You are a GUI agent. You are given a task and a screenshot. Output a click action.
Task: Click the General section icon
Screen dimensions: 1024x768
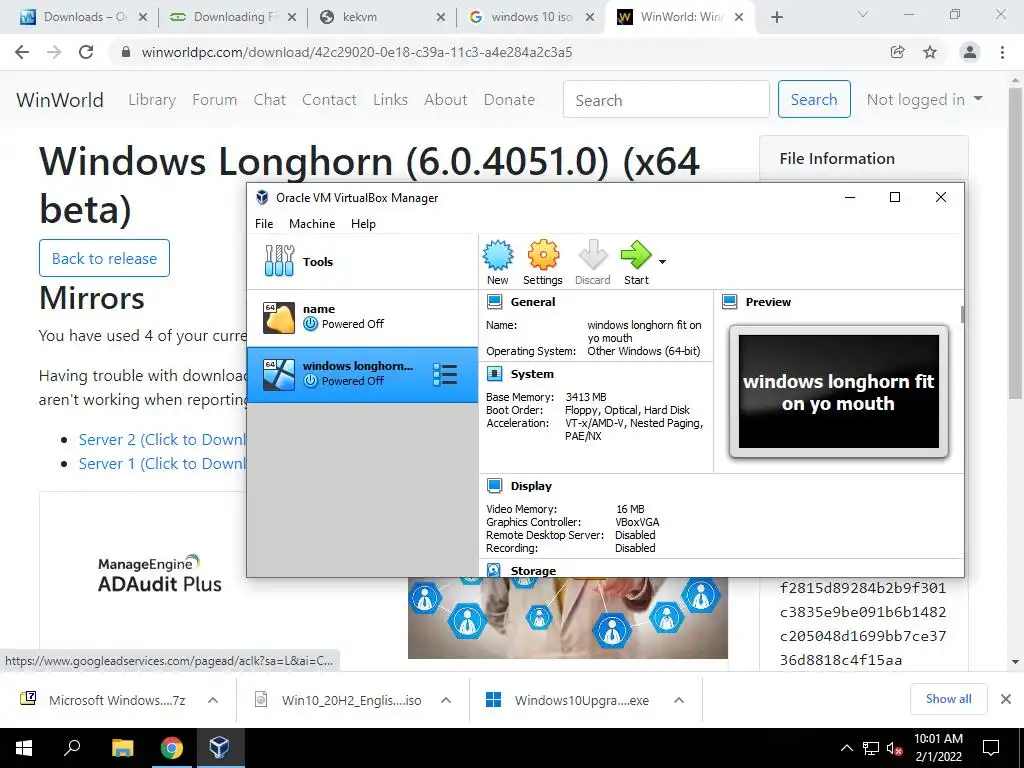[495, 302]
